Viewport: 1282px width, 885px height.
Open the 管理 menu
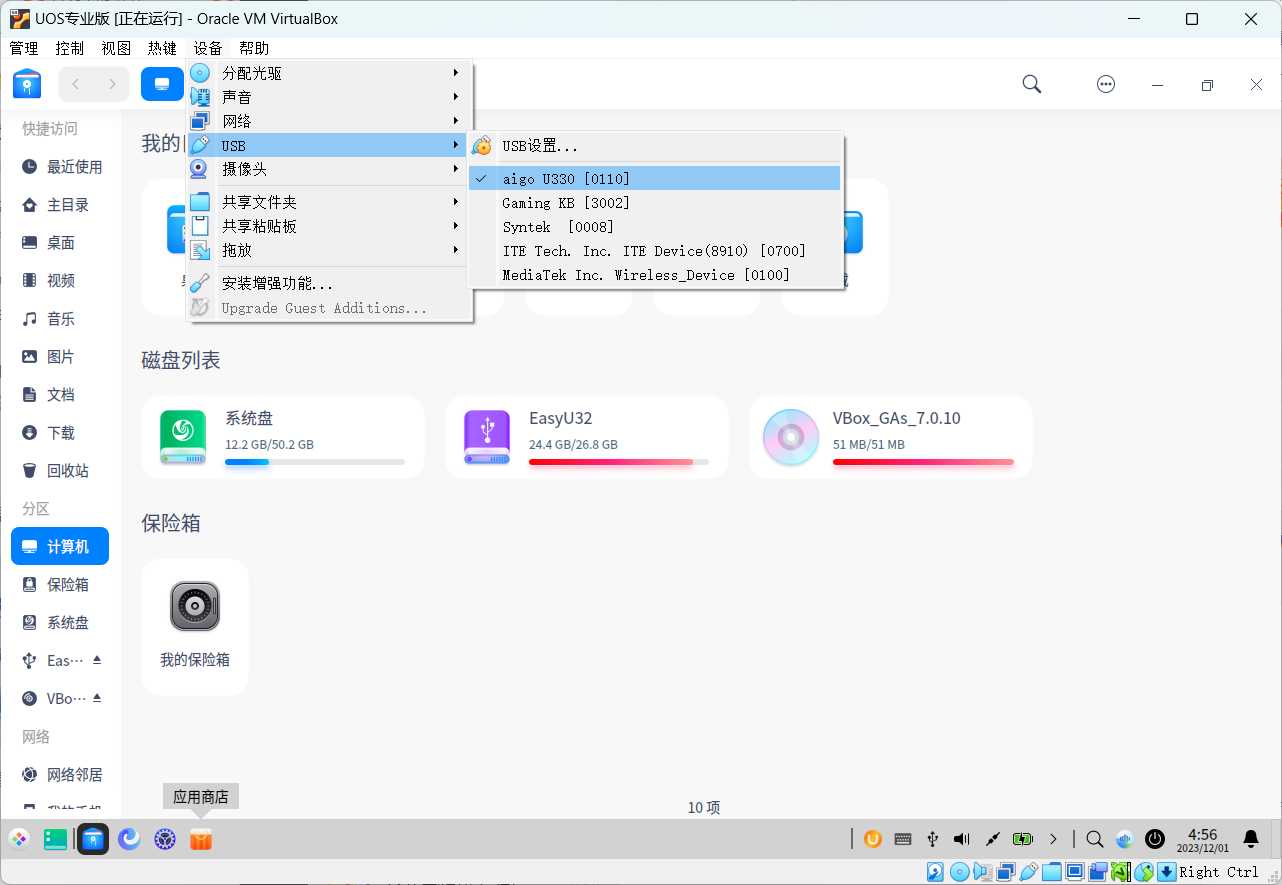pos(24,48)
